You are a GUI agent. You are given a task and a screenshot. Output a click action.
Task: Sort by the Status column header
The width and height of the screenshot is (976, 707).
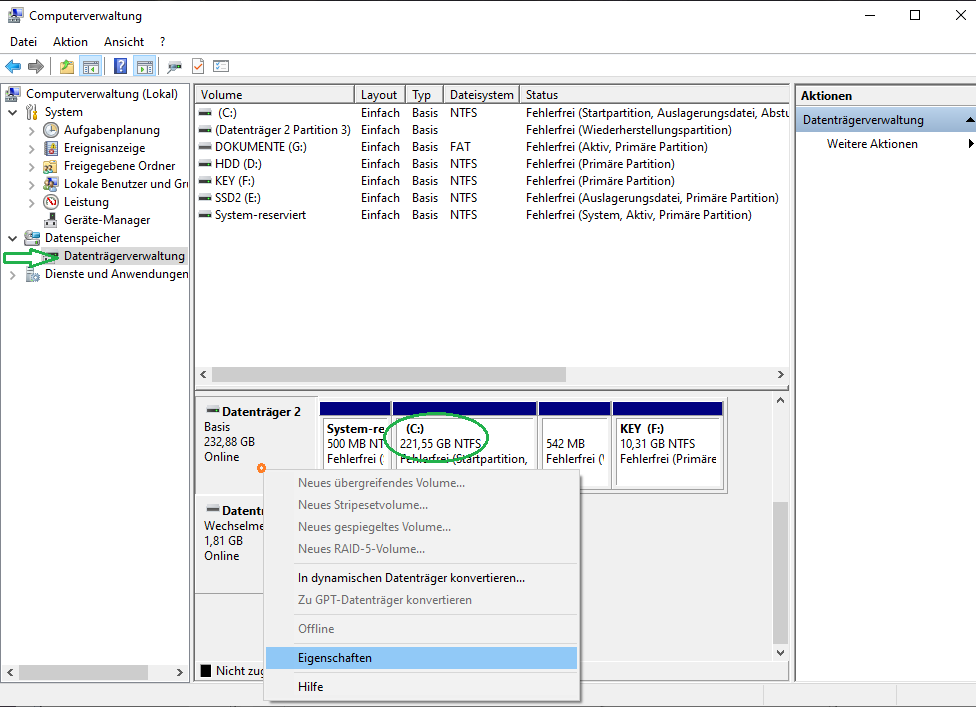tap(654, 95)
